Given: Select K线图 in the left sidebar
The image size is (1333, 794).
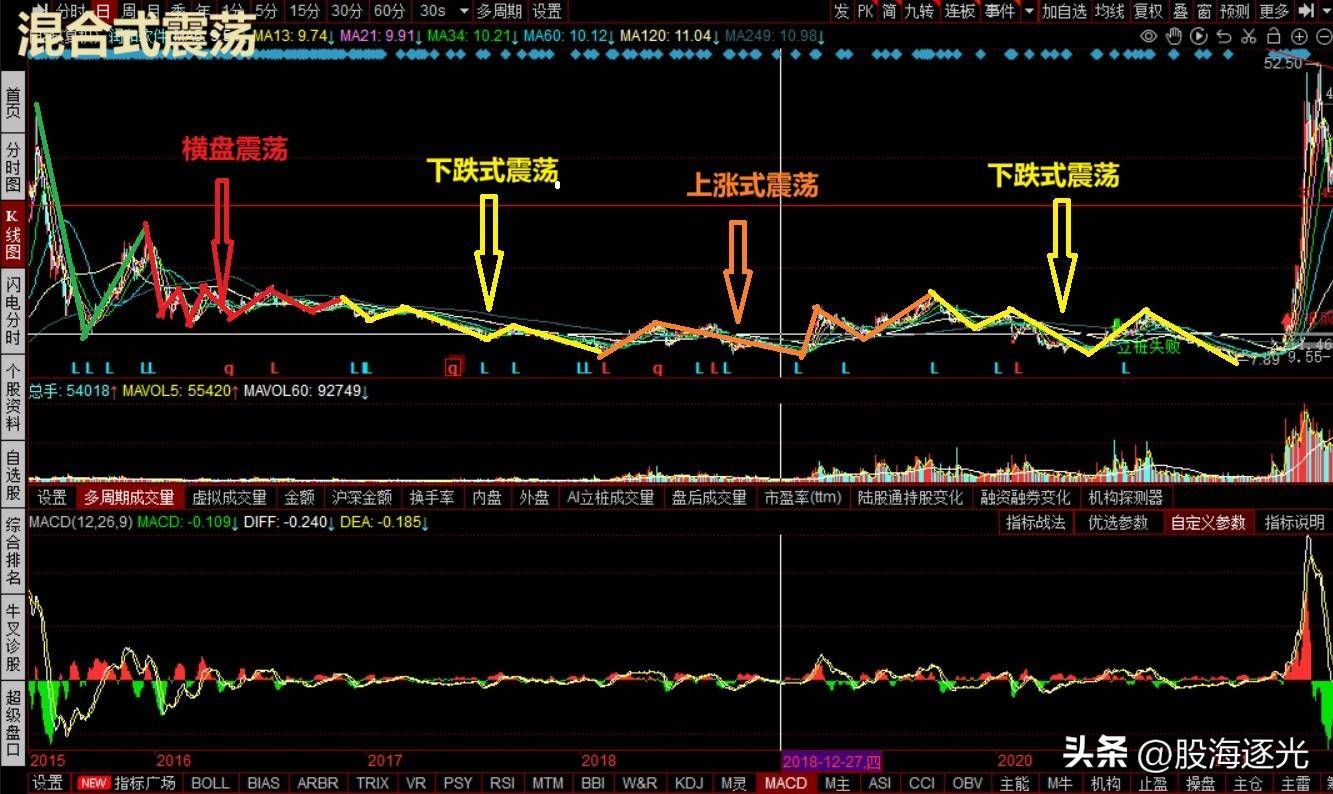Looking at the screenshot, I should click(13, 235).
